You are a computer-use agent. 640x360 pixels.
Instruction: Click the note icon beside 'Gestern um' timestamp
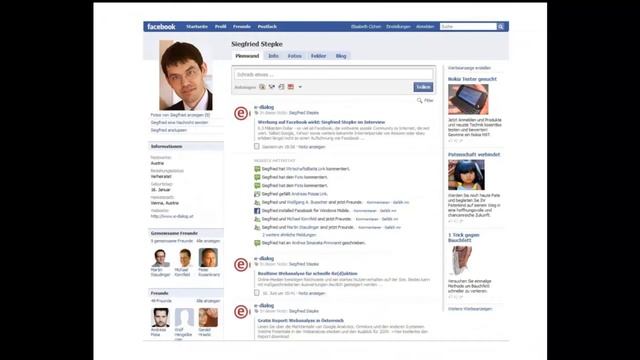[257, 146]
